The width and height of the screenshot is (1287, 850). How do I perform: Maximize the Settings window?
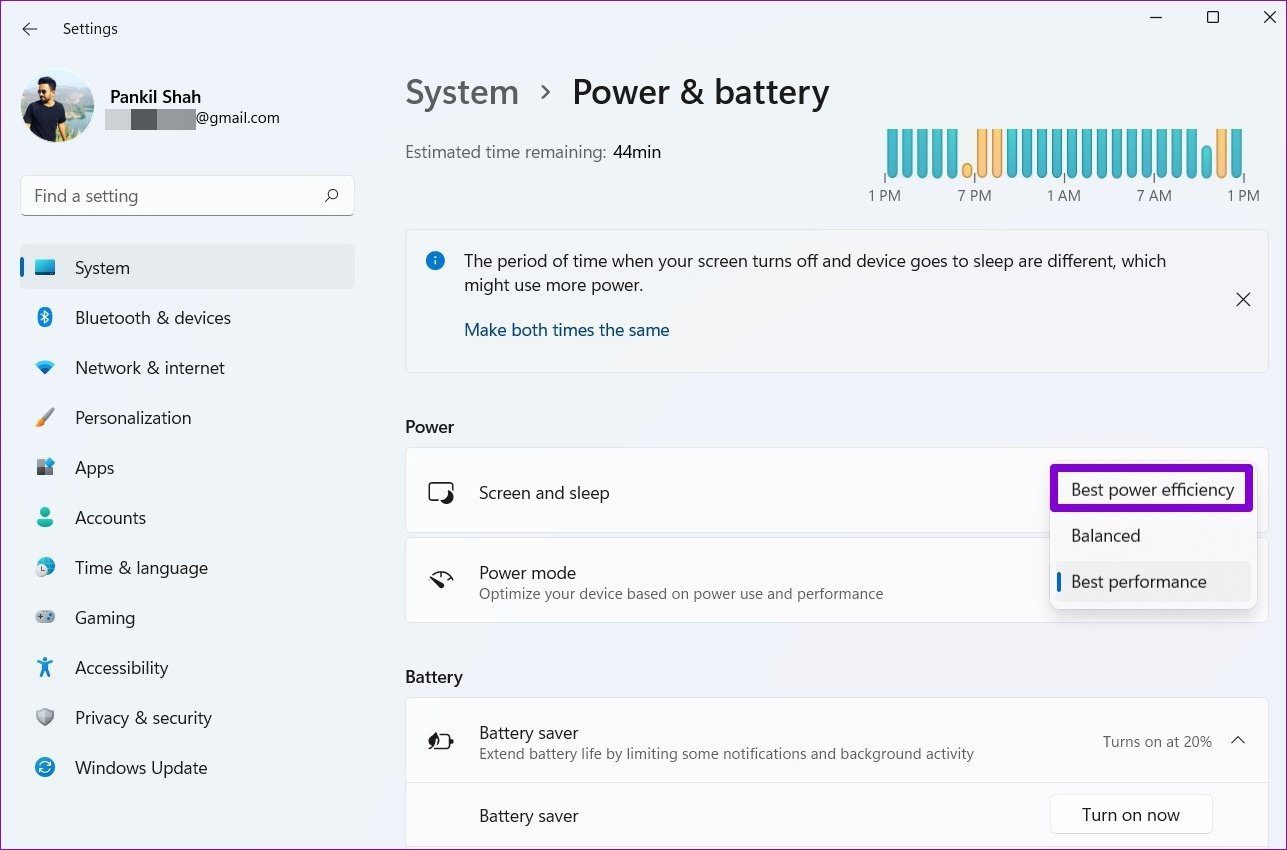tap(1213, 17)
